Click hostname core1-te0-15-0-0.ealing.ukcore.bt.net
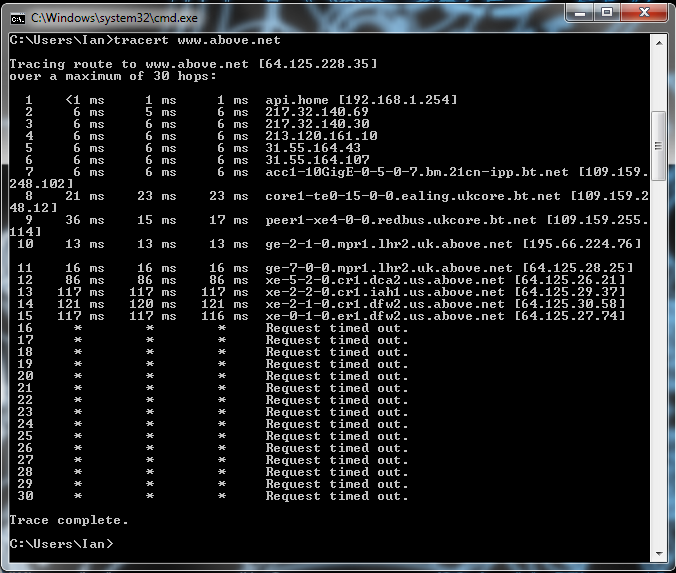The height and width of the screenshot is (573, 676). 413,196
